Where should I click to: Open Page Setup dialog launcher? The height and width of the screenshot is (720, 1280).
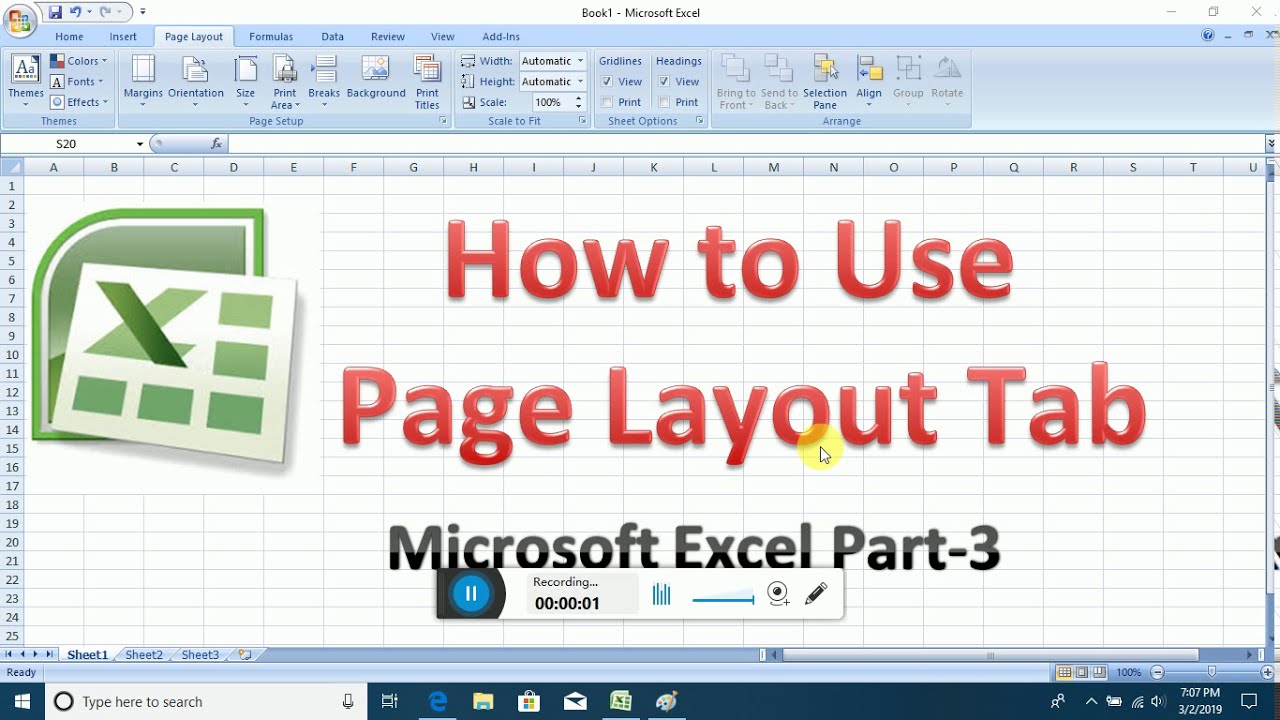click(x=443, y=121)
